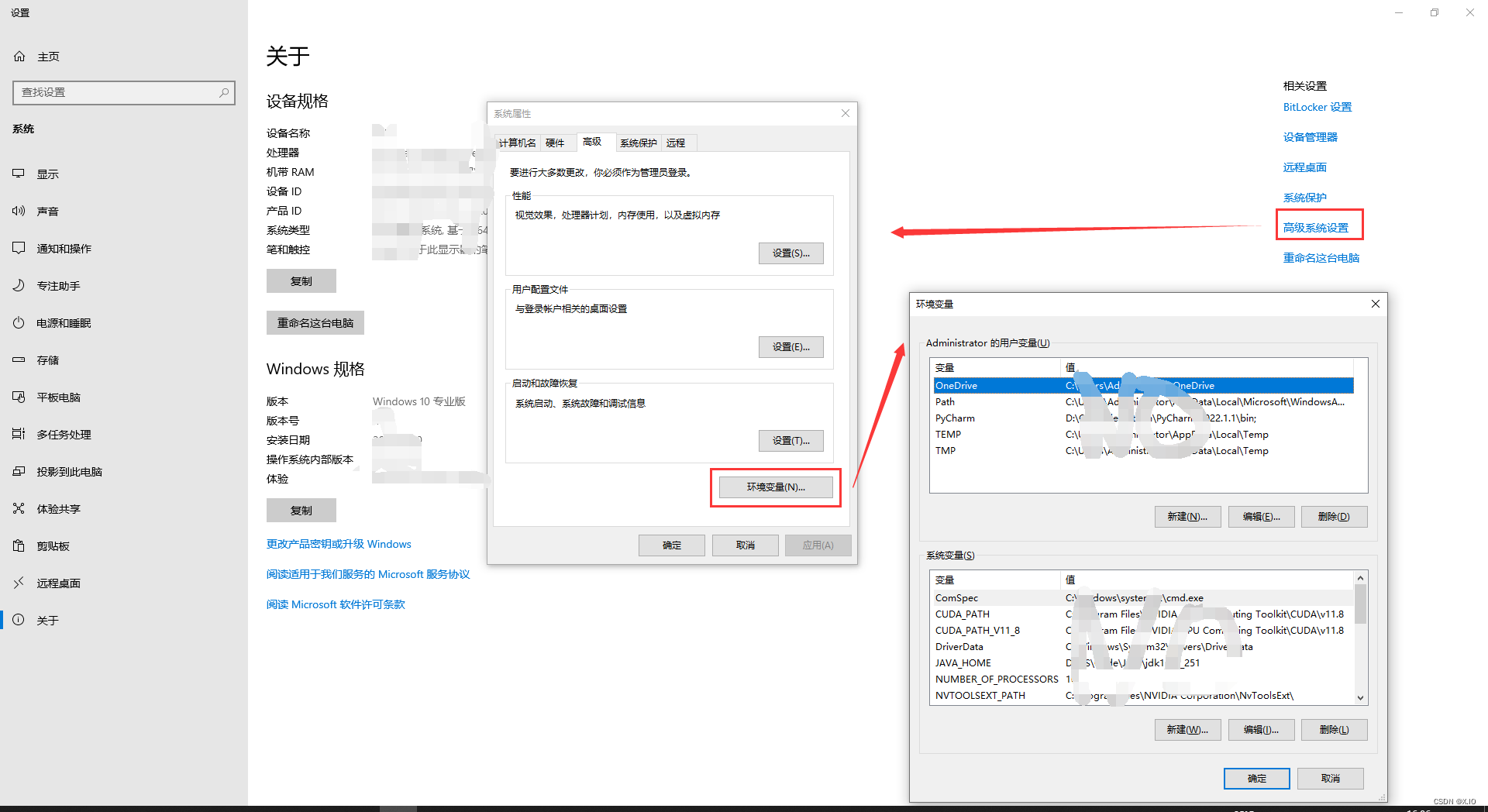This screenshot has width=1488, height=812.
Task: Click Apply(A) in System Properties
Action: point(818,545)
